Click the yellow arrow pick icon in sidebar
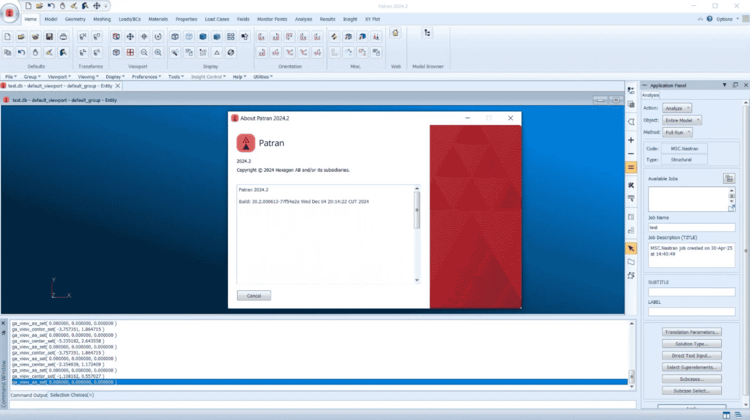750x420 pixels. [x=631, y=248]
